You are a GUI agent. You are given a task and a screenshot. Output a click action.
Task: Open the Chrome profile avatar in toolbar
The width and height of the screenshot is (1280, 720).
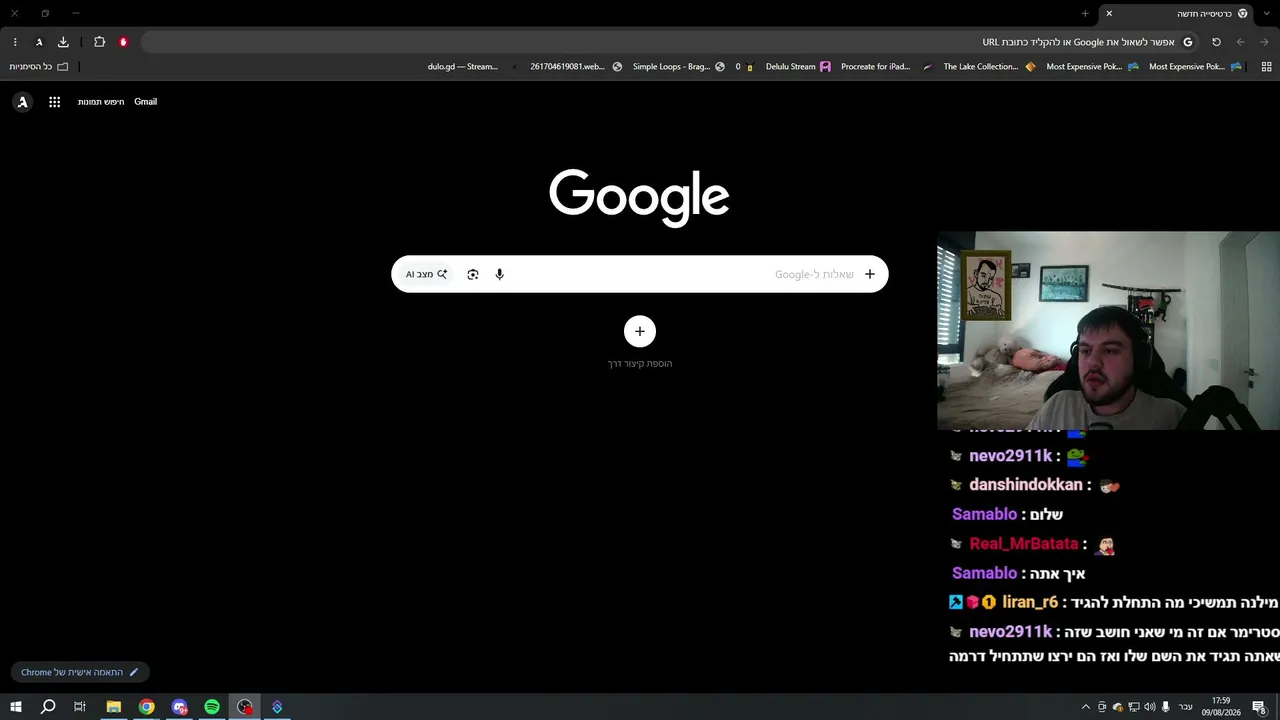tap(39, 42)
